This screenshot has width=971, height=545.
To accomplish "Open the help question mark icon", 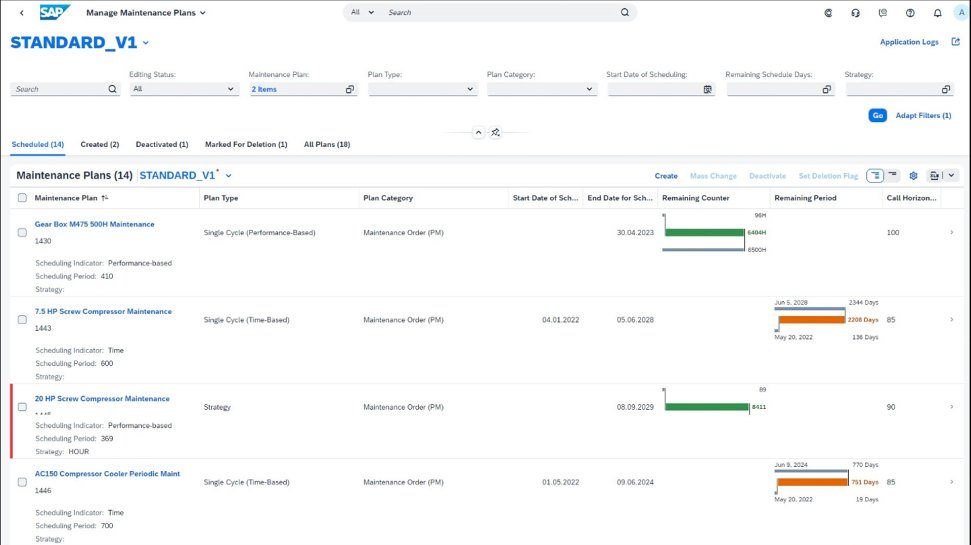I will click(x=910, y=13).
